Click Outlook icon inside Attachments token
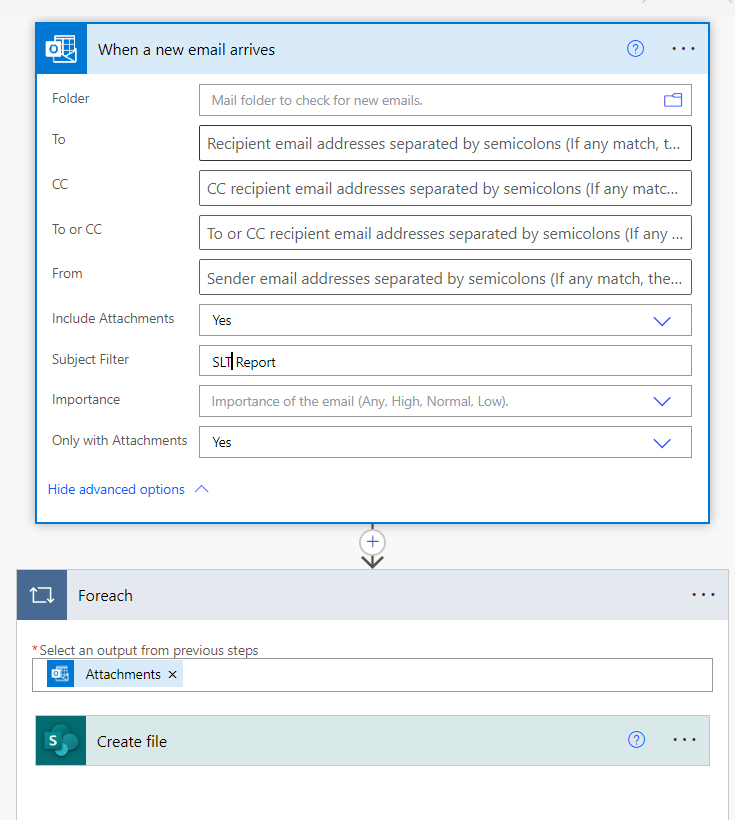Image resolution: width=735 pixels, height=820 pixels. [60, 674]
